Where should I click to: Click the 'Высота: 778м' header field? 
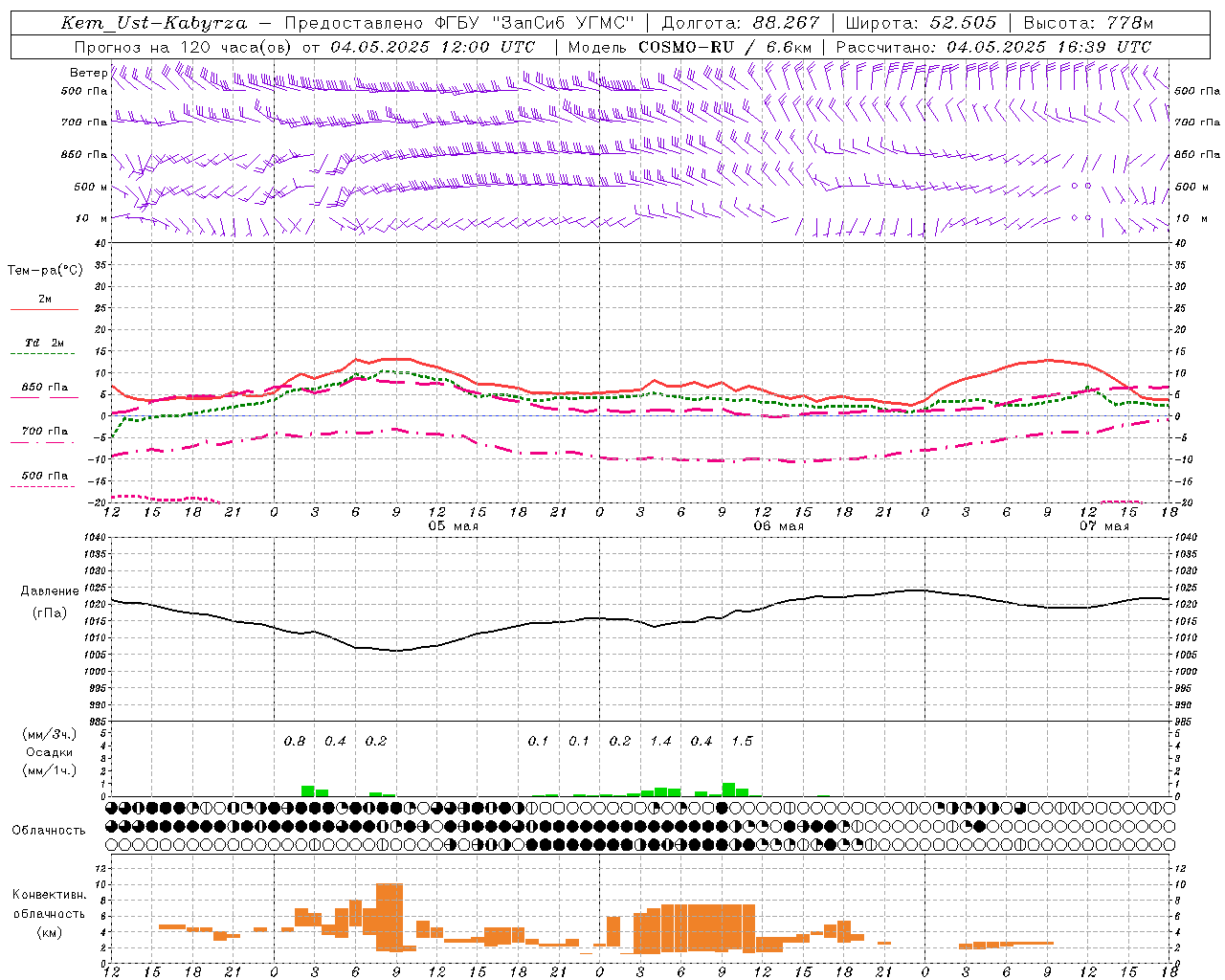1088,23
